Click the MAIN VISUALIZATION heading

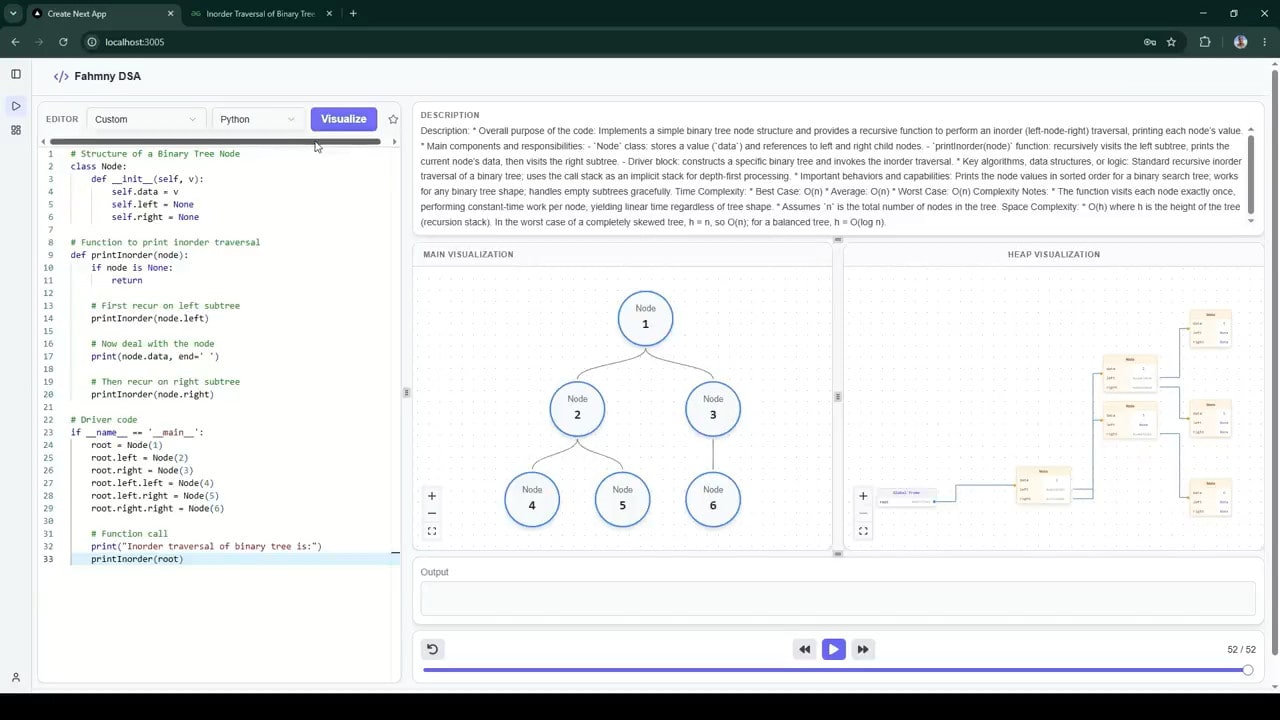pyautogui.click(x=468, y=254)
